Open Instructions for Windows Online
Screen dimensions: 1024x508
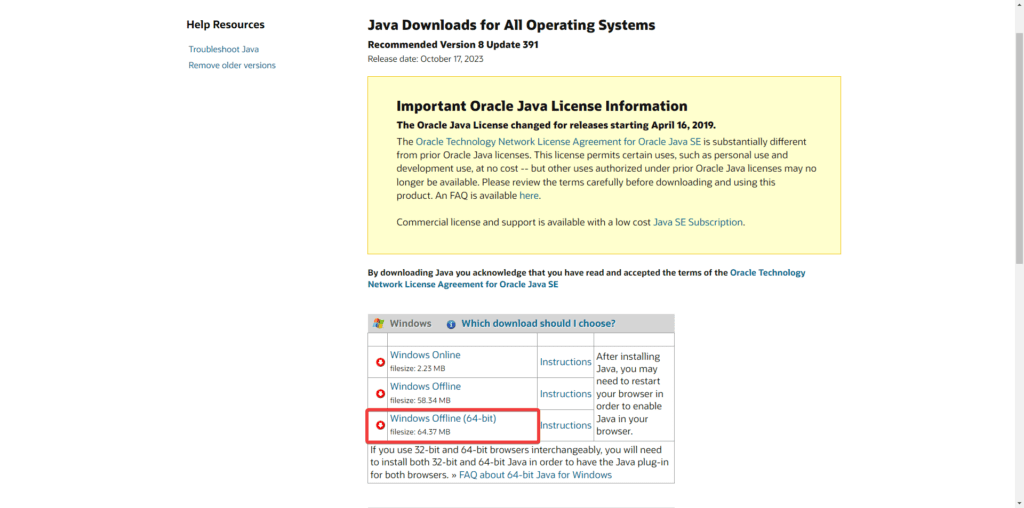click(x=565, y=362)
